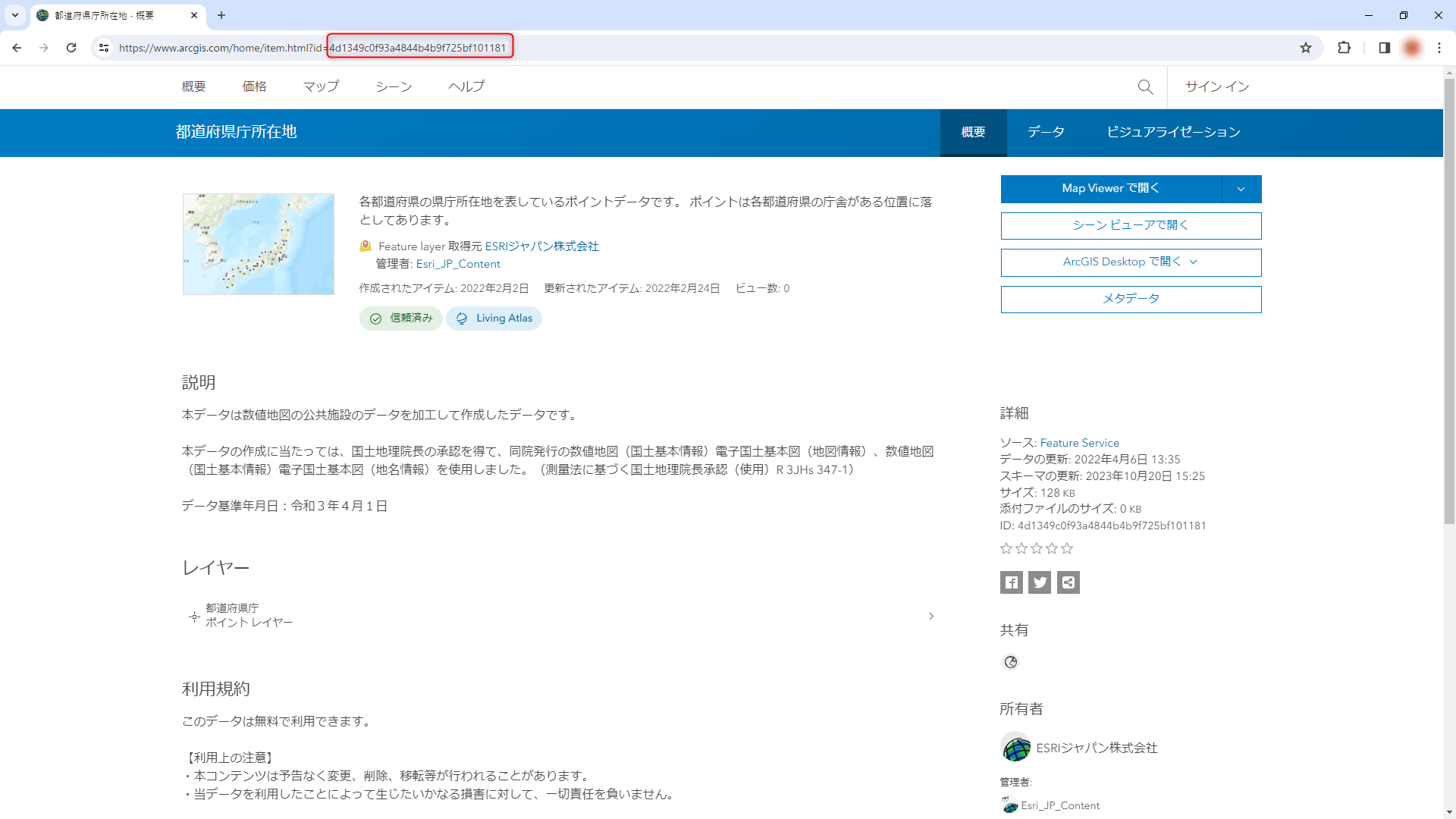Click the シーン ビューアで開く button
Image resolution: width=1456 pixels, height=819 pixels.
(x=1131, y=226)
